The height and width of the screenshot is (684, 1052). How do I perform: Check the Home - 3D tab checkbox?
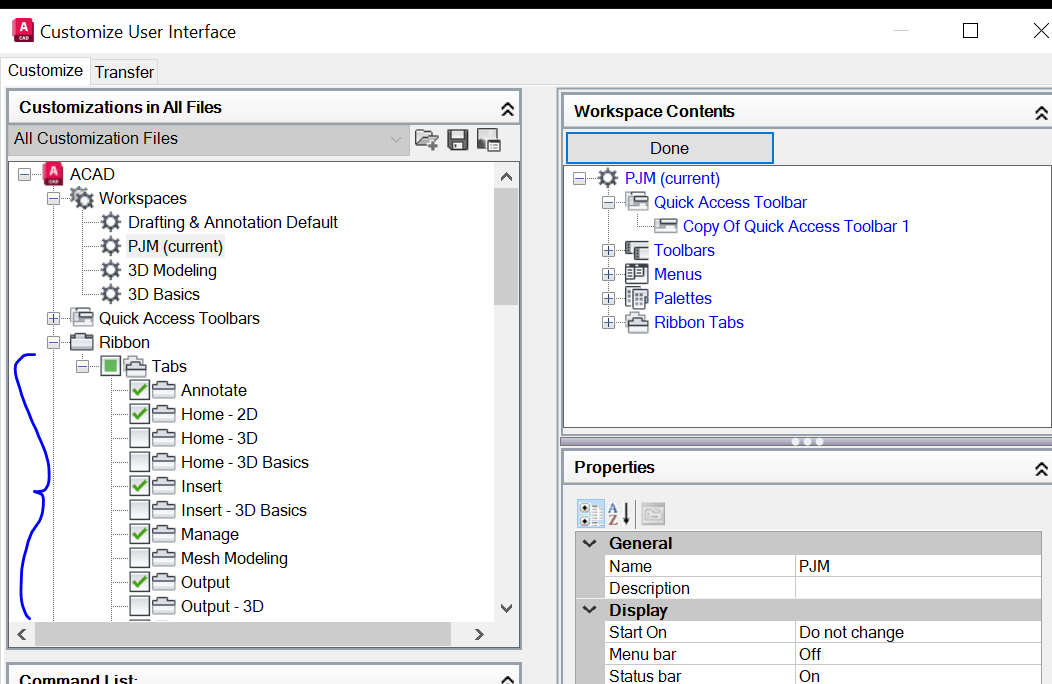tap(140, 438)
